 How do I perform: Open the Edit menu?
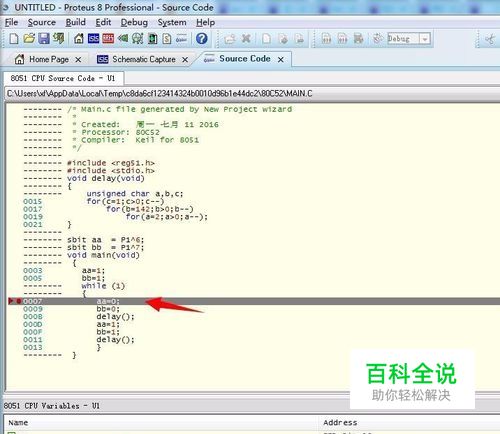[103, 22]
